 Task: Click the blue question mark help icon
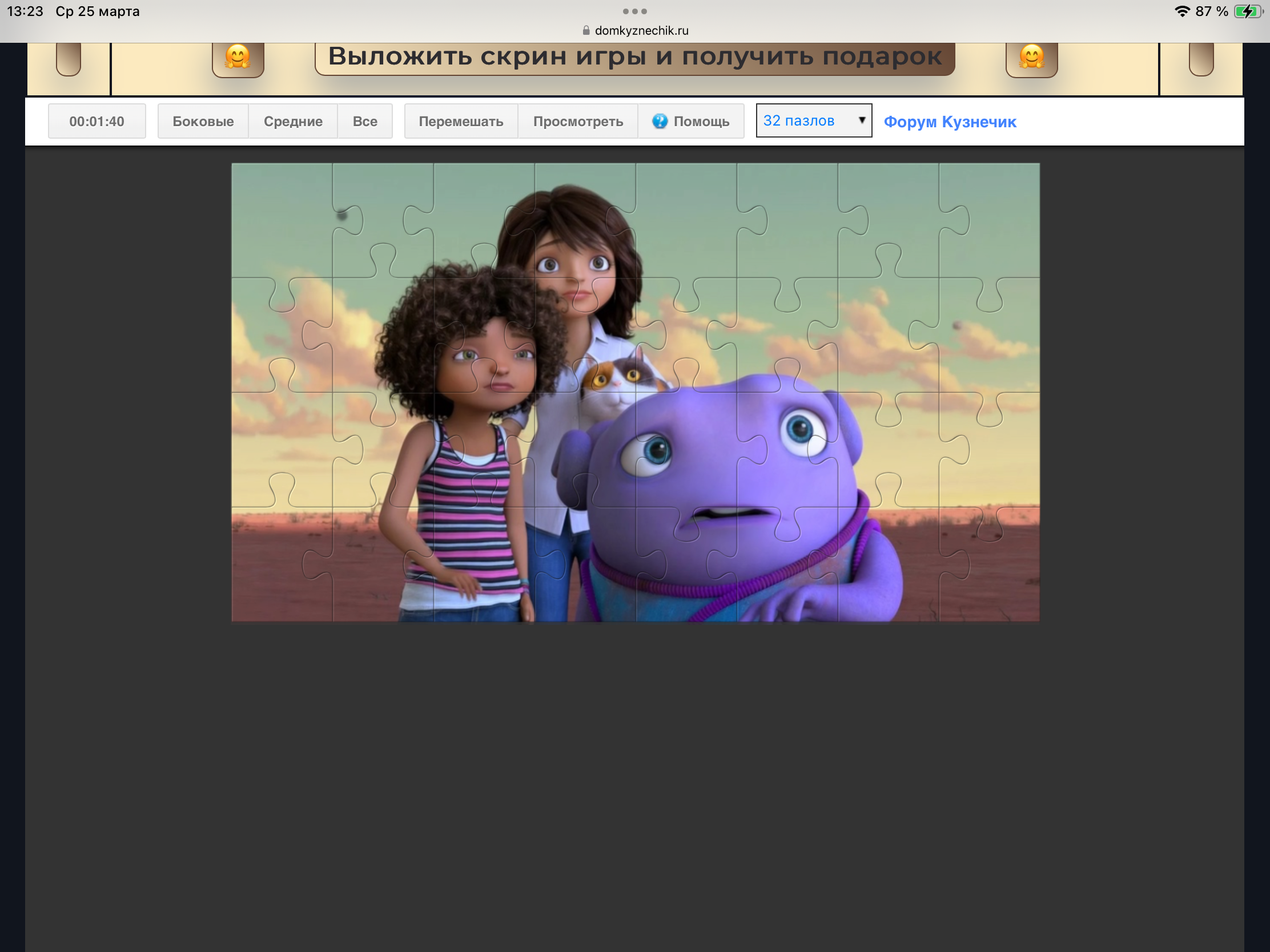pyautogui.click(x=660, y=121)
